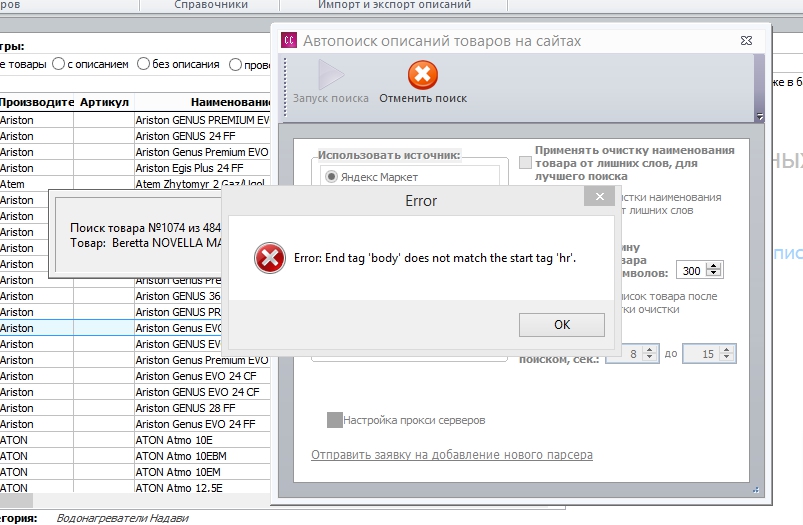The image size is (803, 525).
Task: Select row ATON Atmo 10EBM
Action: pos(135,456)
